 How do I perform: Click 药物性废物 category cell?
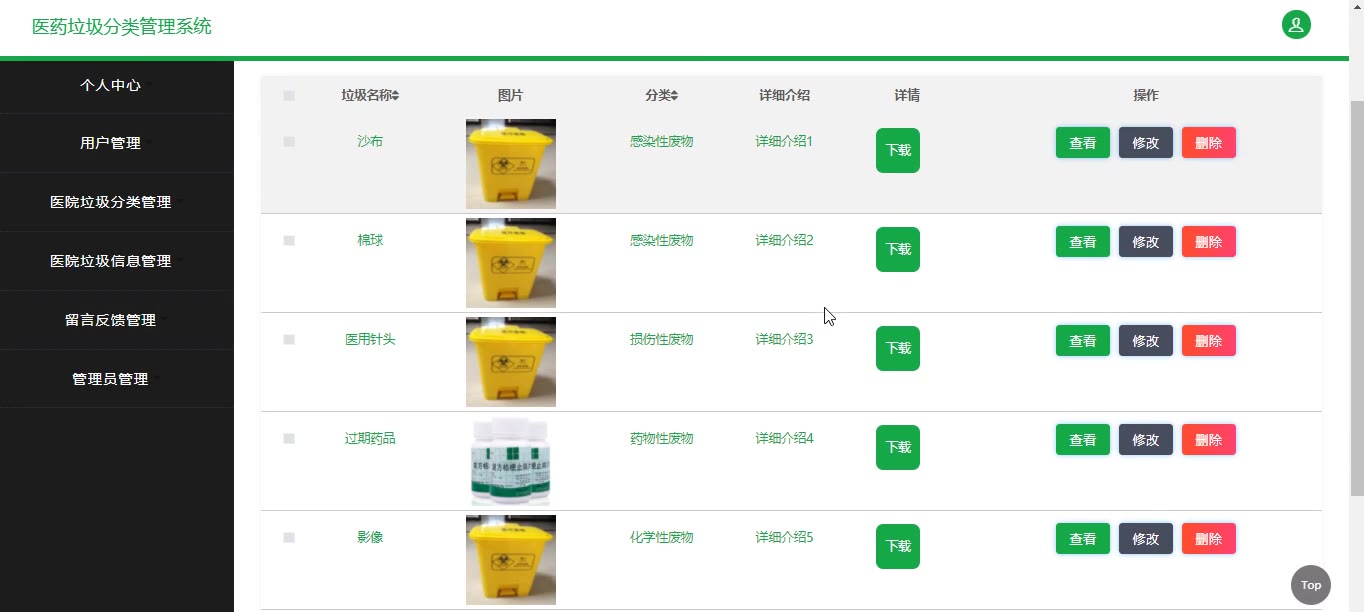pos(661,439)
